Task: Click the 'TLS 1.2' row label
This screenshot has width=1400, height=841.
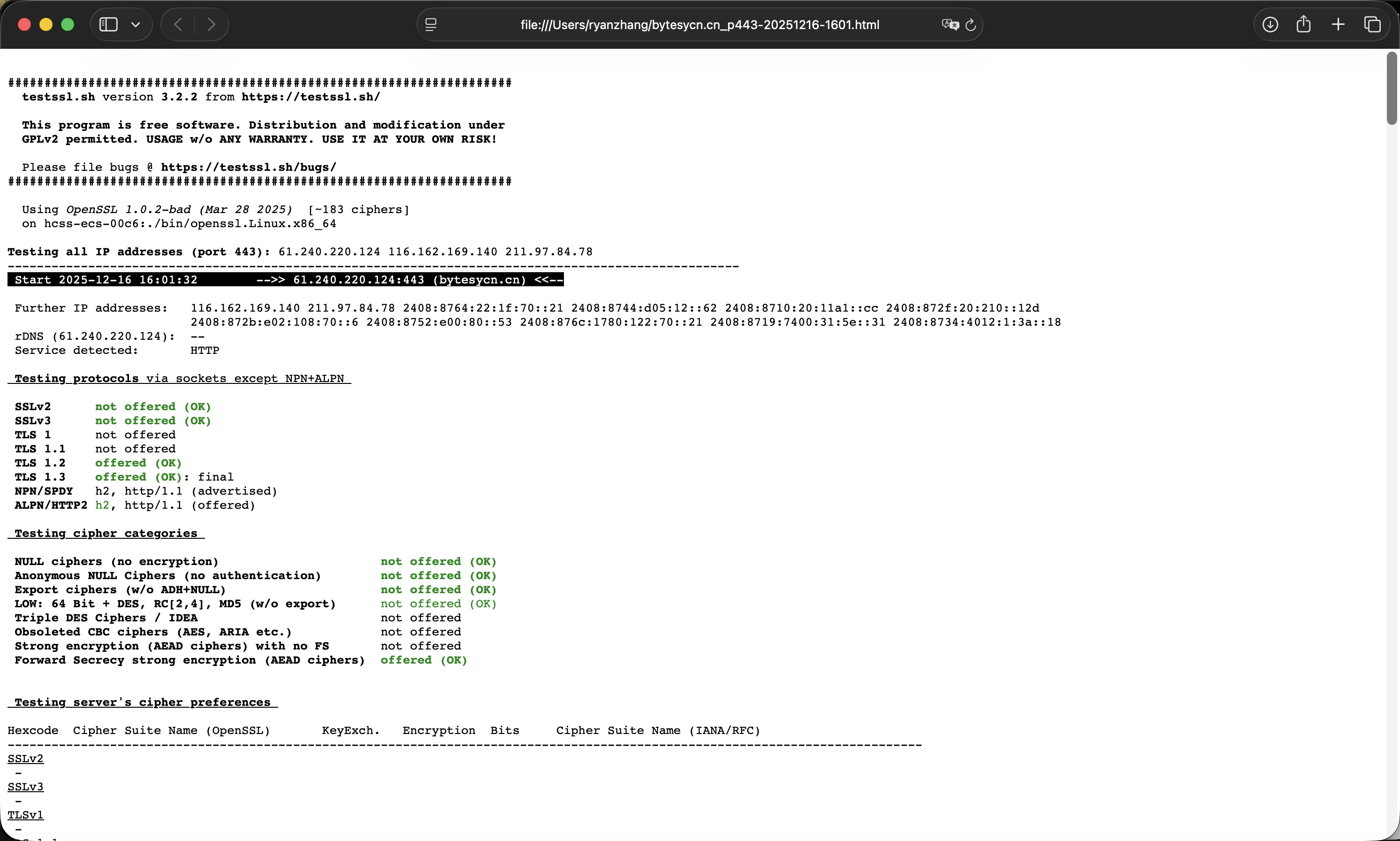Action: pos(40,463)
